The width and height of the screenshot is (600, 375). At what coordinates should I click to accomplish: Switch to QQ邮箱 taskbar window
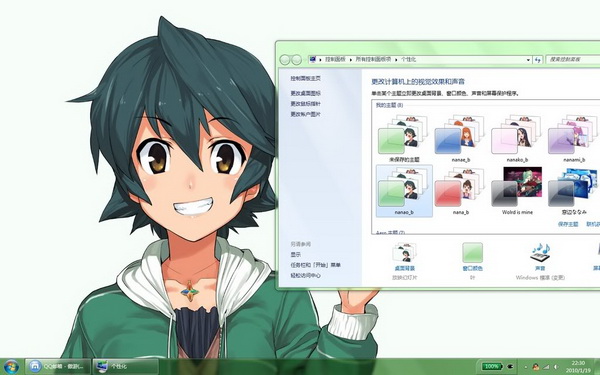click(x=58, y=367)
